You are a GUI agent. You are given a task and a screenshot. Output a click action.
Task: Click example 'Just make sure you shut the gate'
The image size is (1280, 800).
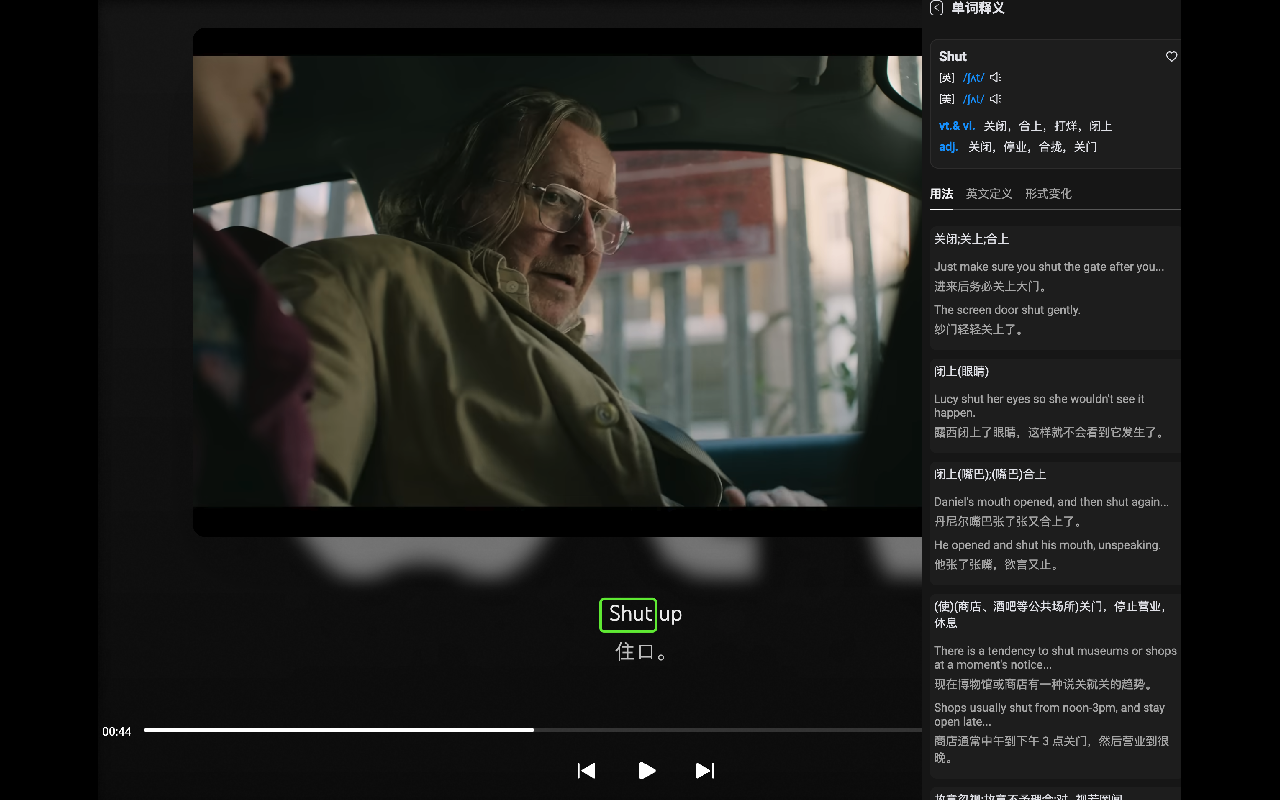click(x=1049, y=267)
